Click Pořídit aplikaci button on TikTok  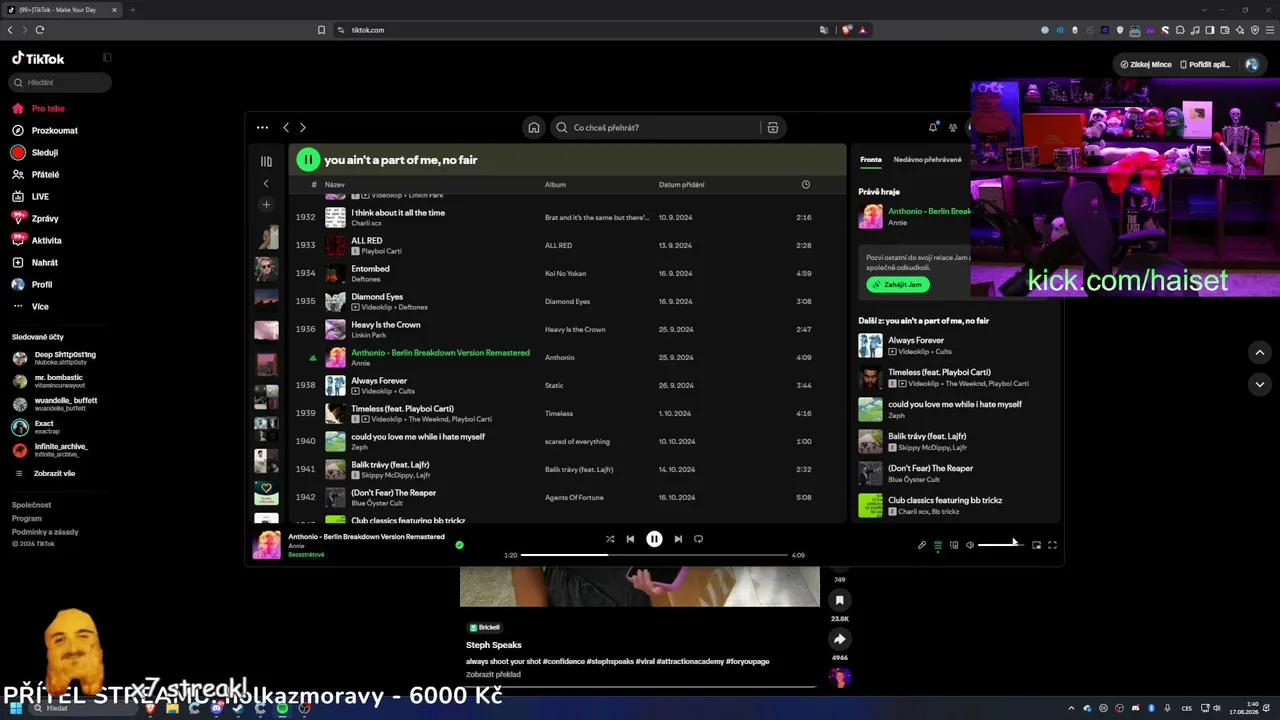click(1205, 64)
